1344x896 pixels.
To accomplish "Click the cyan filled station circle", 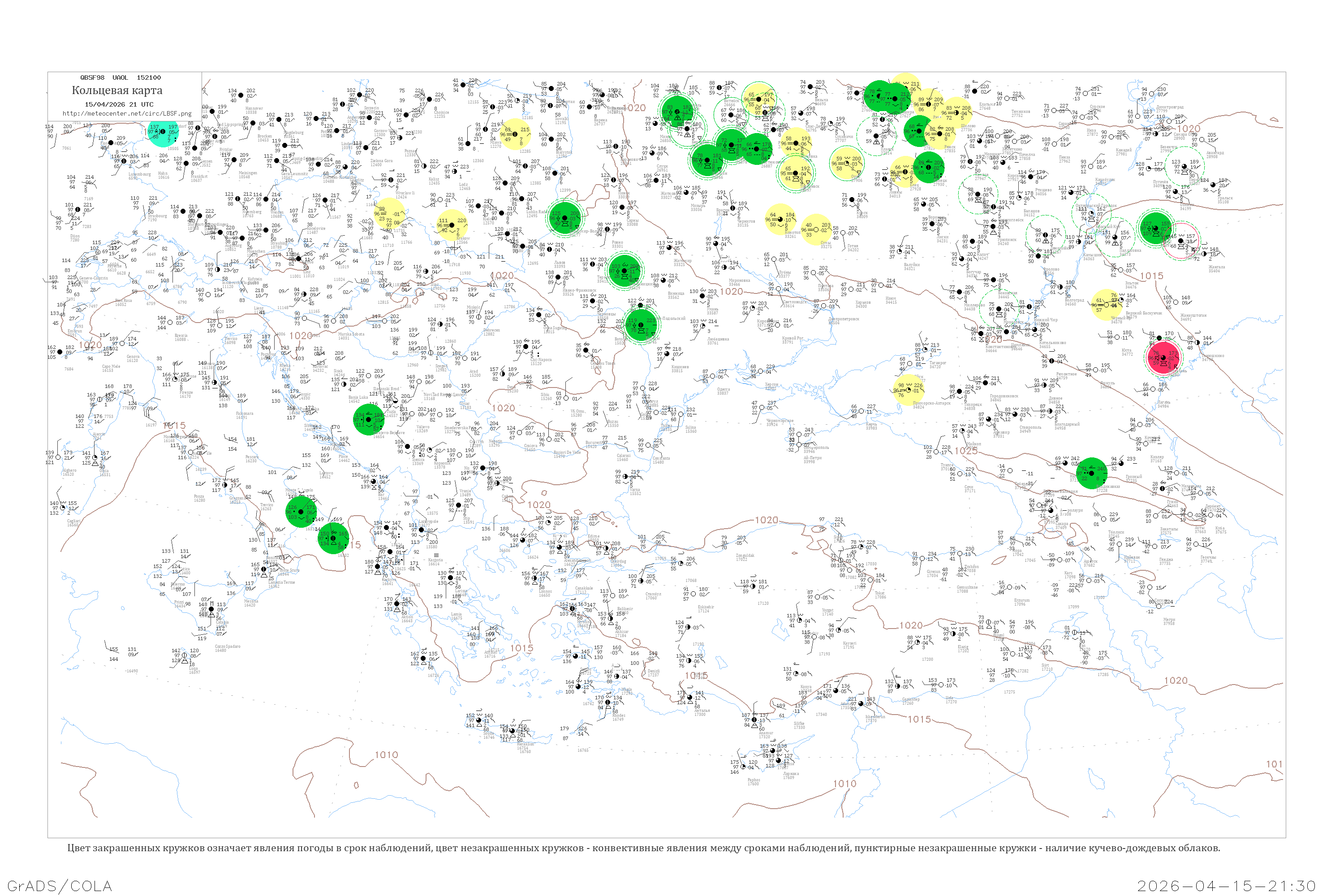I will click(x=164, y=133).
